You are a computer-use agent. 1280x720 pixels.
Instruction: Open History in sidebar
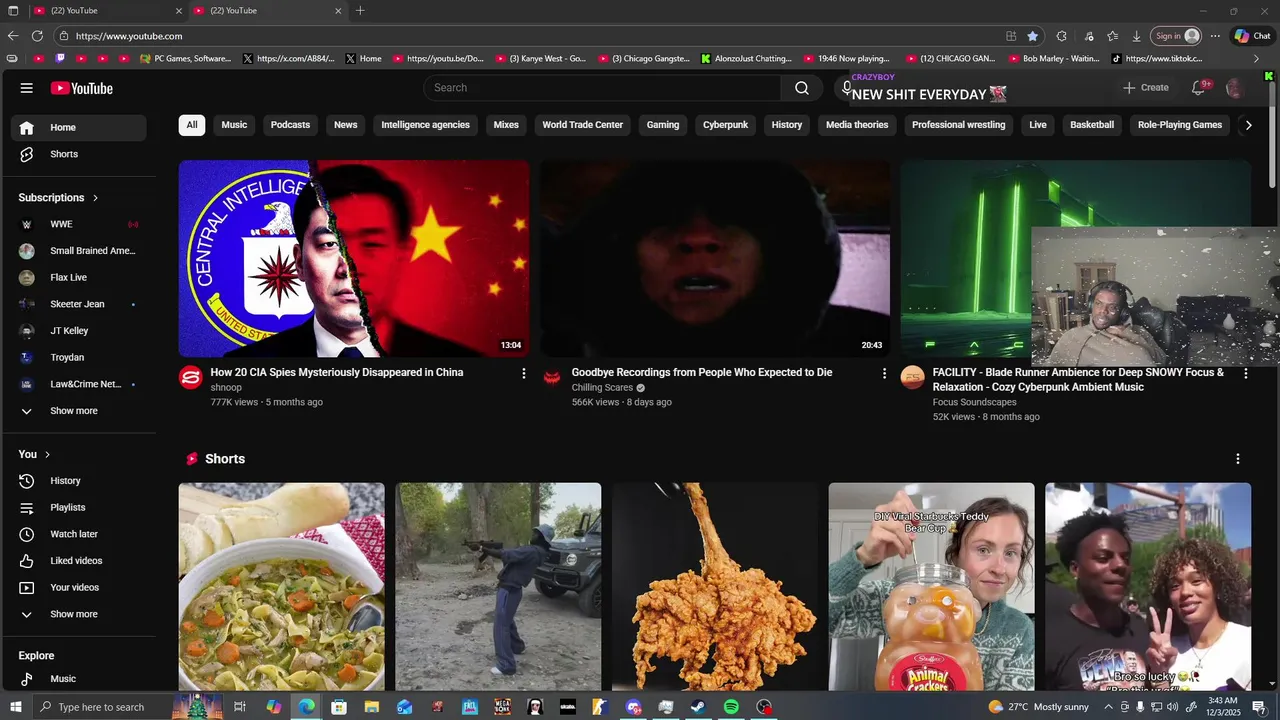coord(79,481)
